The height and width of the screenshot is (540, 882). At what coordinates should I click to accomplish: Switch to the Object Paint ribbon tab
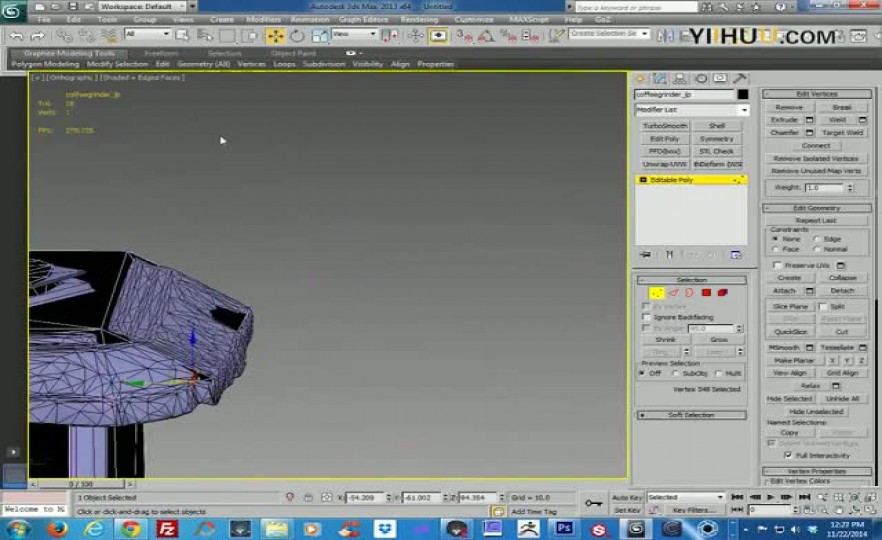click(293, 53)
